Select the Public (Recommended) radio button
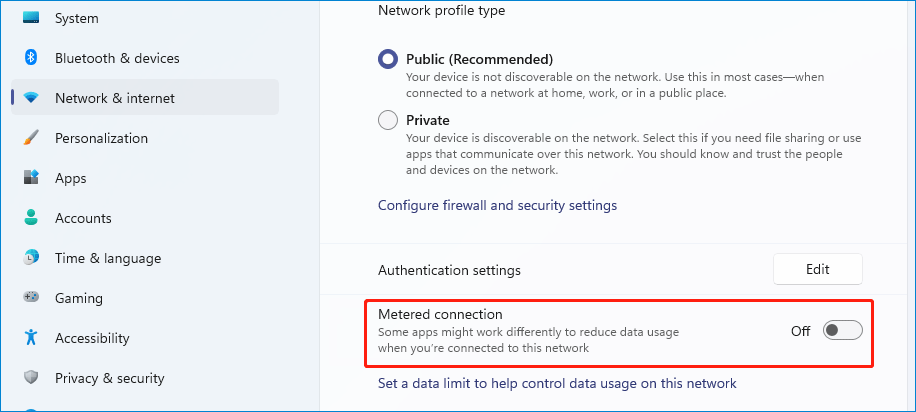This screenshot has height=412, width=916. coord(388,59)
